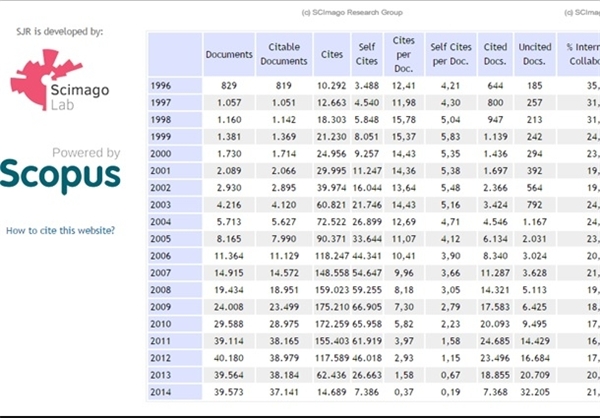Click the Cites value 39.974

click(331, 188)
